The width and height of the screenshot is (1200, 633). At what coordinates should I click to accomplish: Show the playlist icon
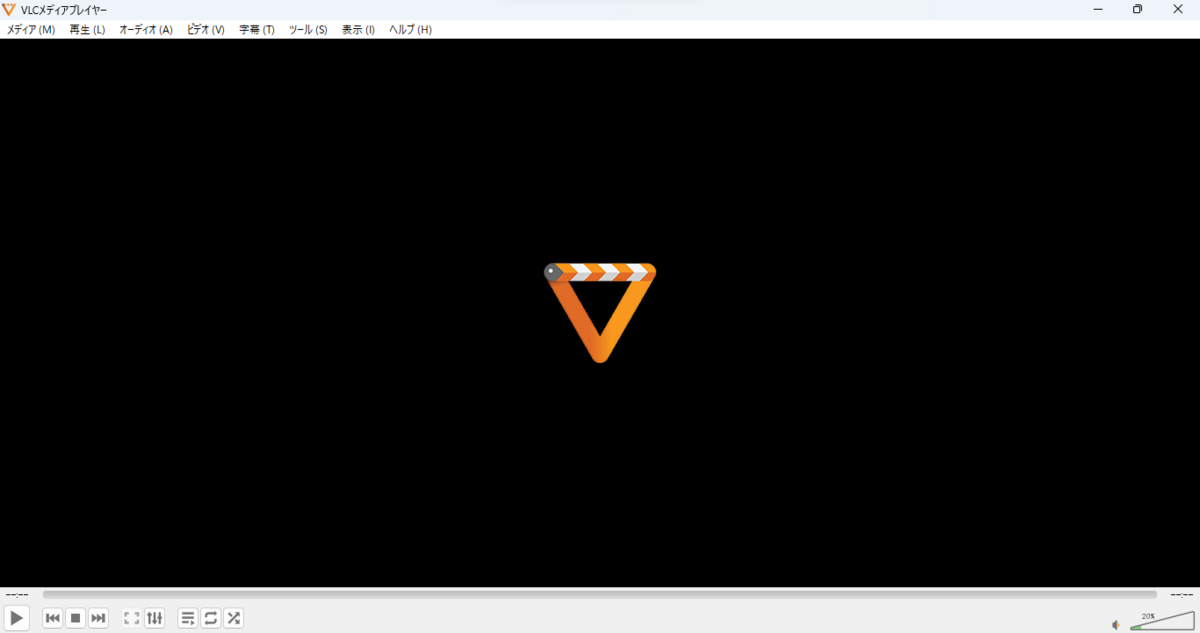click(x=187, y=617)
